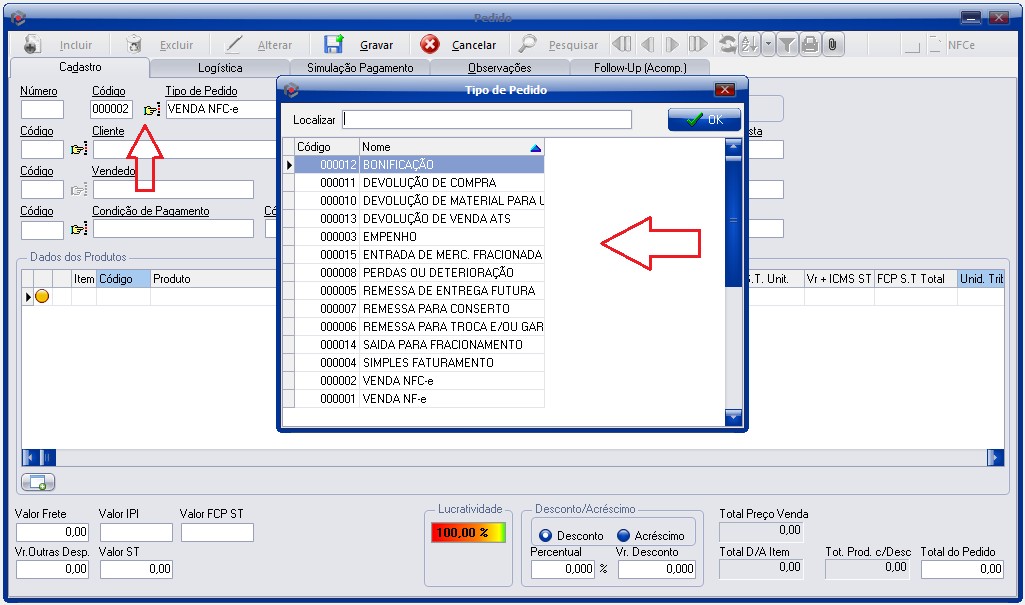Open Tipo de Pedido lookup hand icon

151,109
